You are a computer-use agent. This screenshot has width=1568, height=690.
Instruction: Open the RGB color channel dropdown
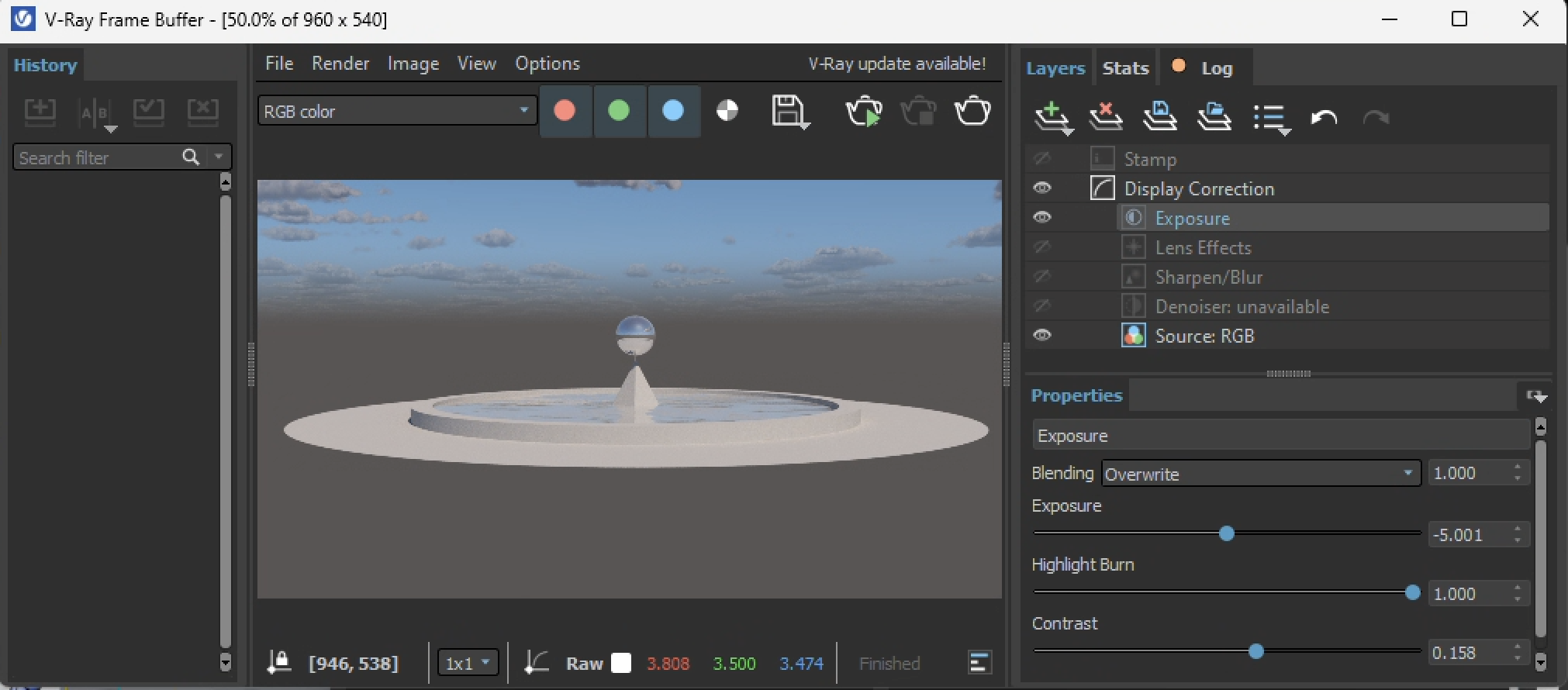coord(397,112)
